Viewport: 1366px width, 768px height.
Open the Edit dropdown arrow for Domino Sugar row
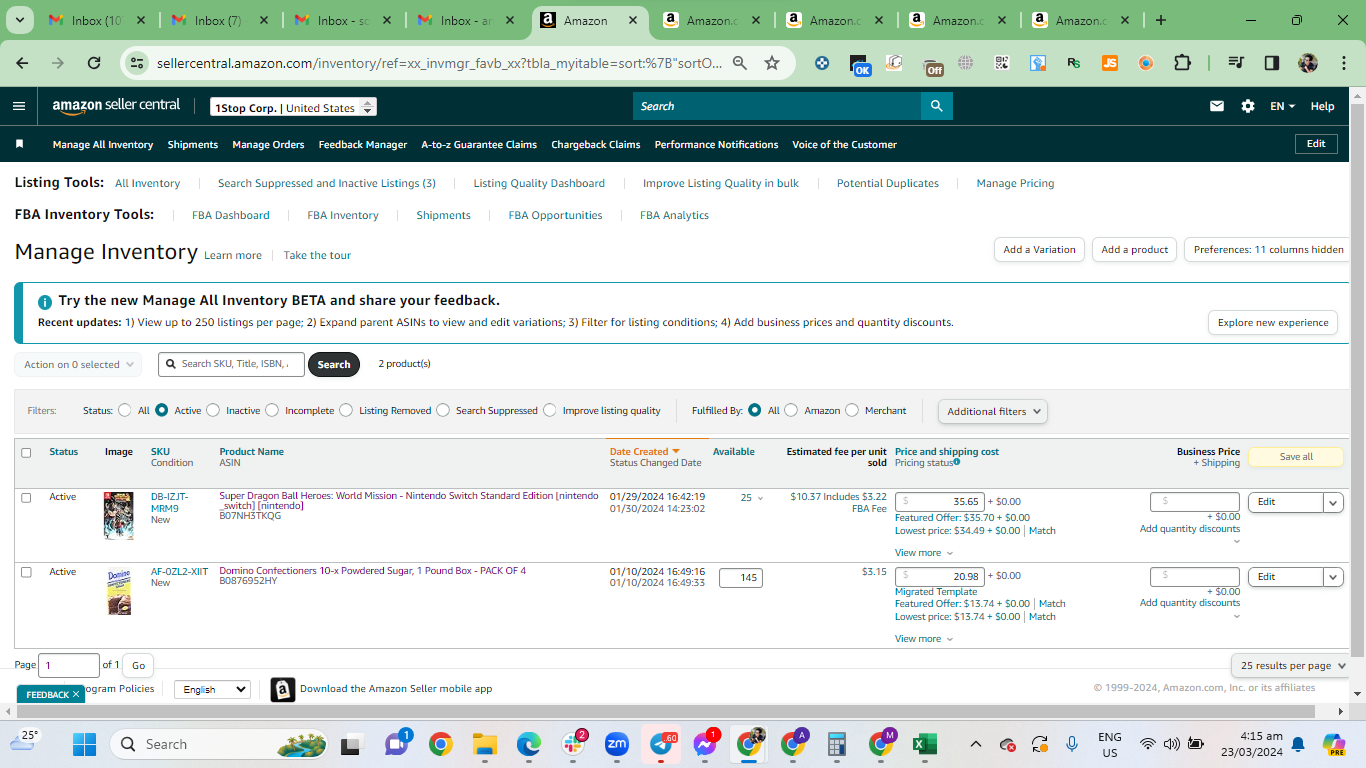(1333, 577)
